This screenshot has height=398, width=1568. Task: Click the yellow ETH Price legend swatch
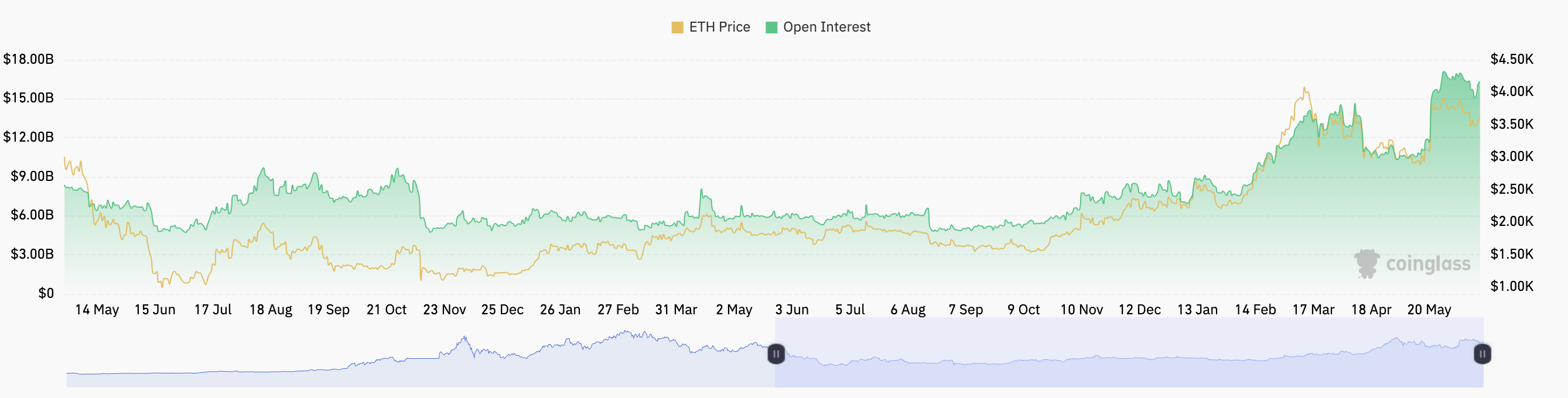pyautogui.click(x=677, y=28)
